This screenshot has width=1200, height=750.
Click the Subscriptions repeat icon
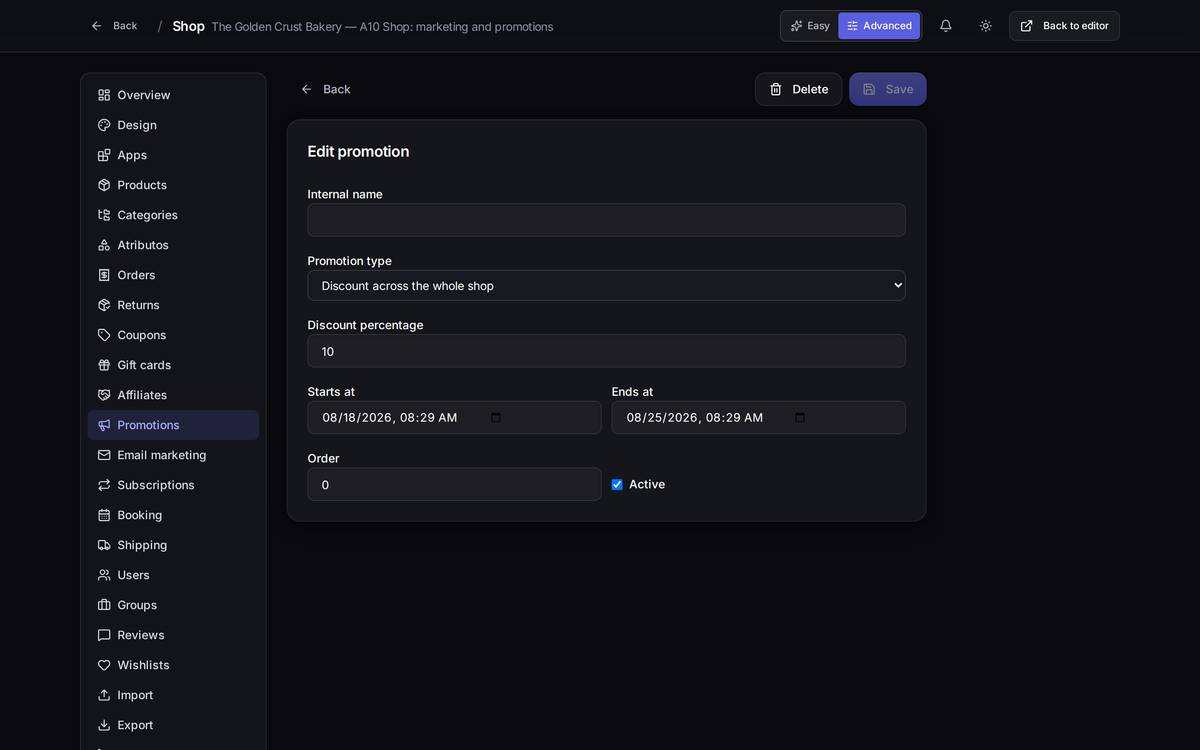click(x=104, y=485)
